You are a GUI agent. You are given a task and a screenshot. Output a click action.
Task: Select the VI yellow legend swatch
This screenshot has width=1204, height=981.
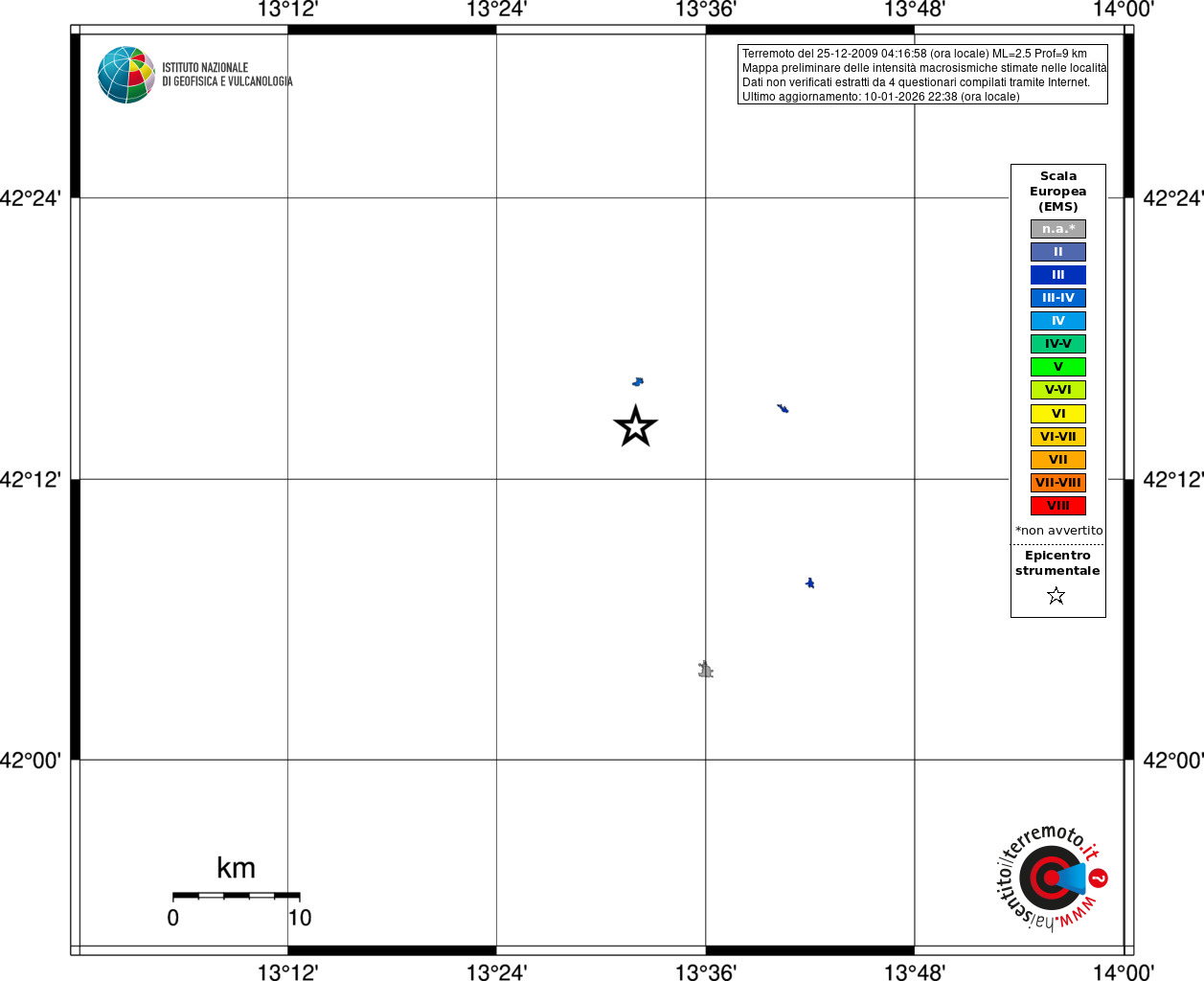[1058, 414]
